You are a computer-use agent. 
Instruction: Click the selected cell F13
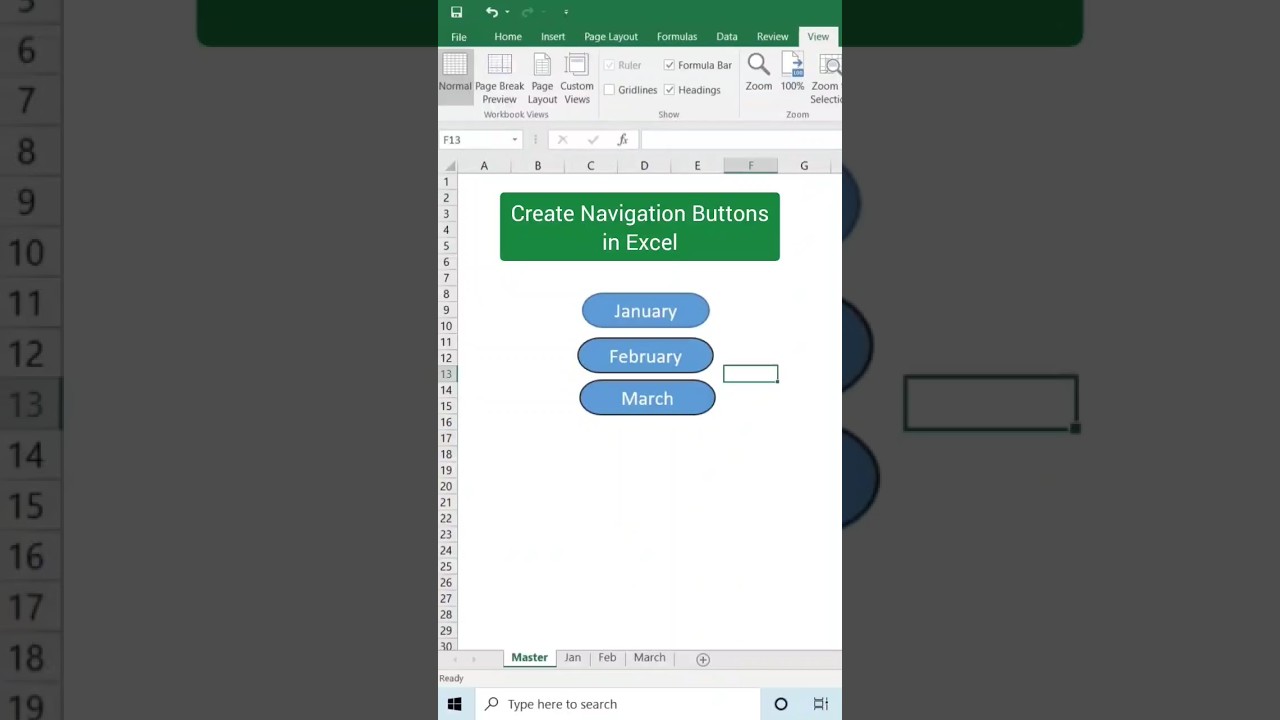click(751, 374)
